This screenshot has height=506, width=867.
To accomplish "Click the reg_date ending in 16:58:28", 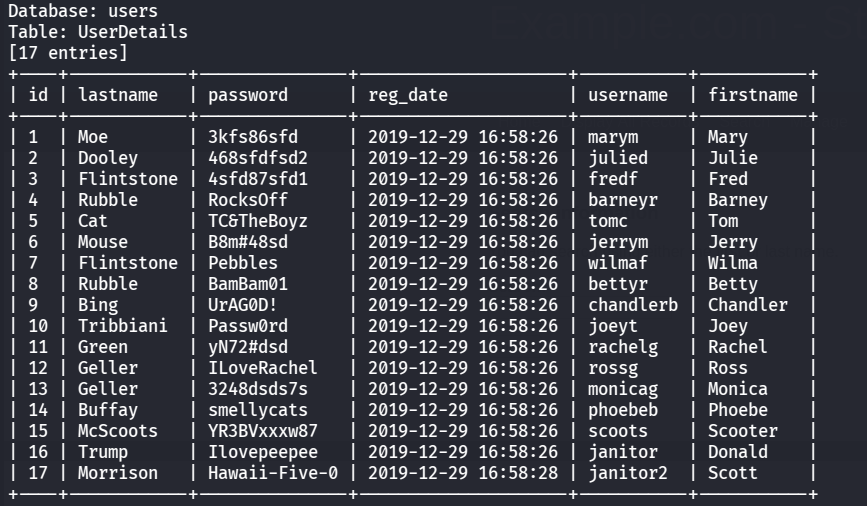I will coord(463,473).
